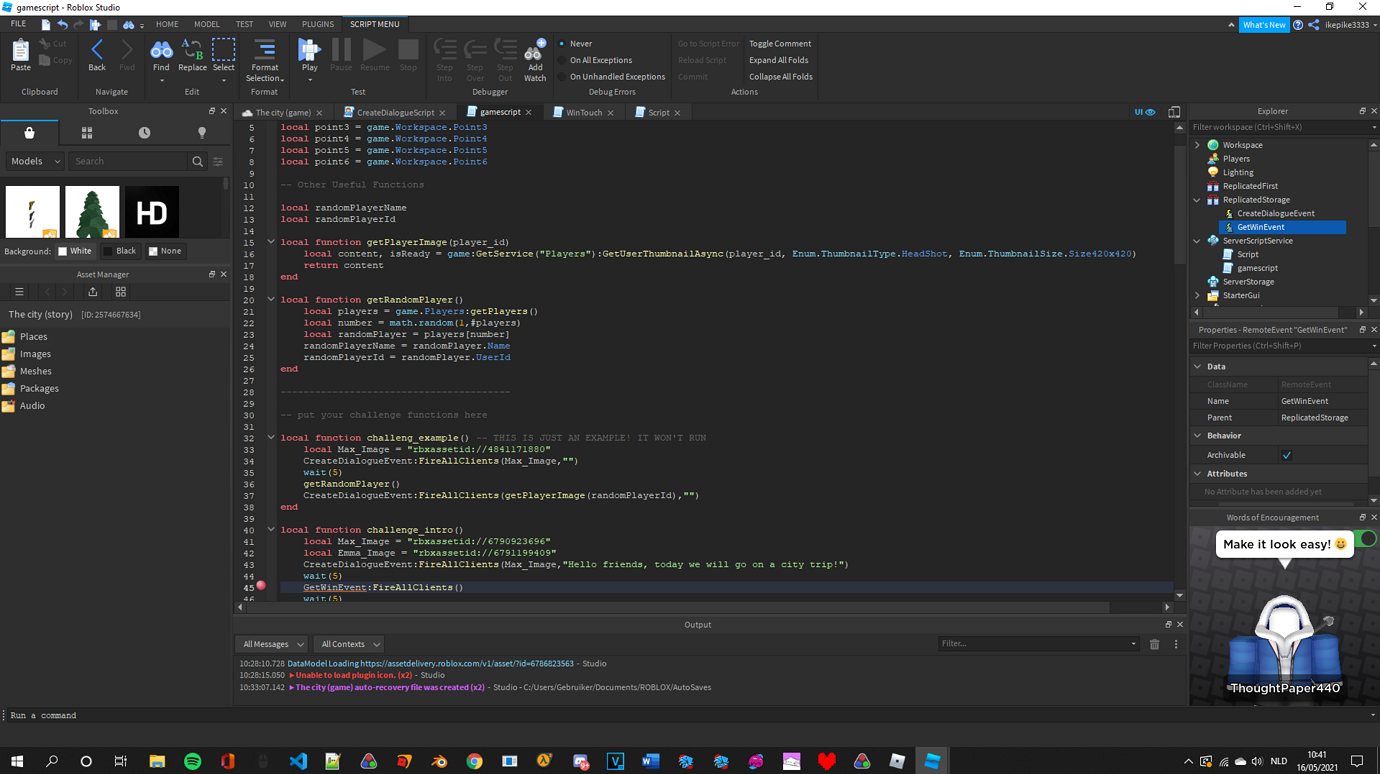The height and width of the screenshot is (774, 1380).
Task: Toggle UI visibility eye button
Action: [1144, 112]
